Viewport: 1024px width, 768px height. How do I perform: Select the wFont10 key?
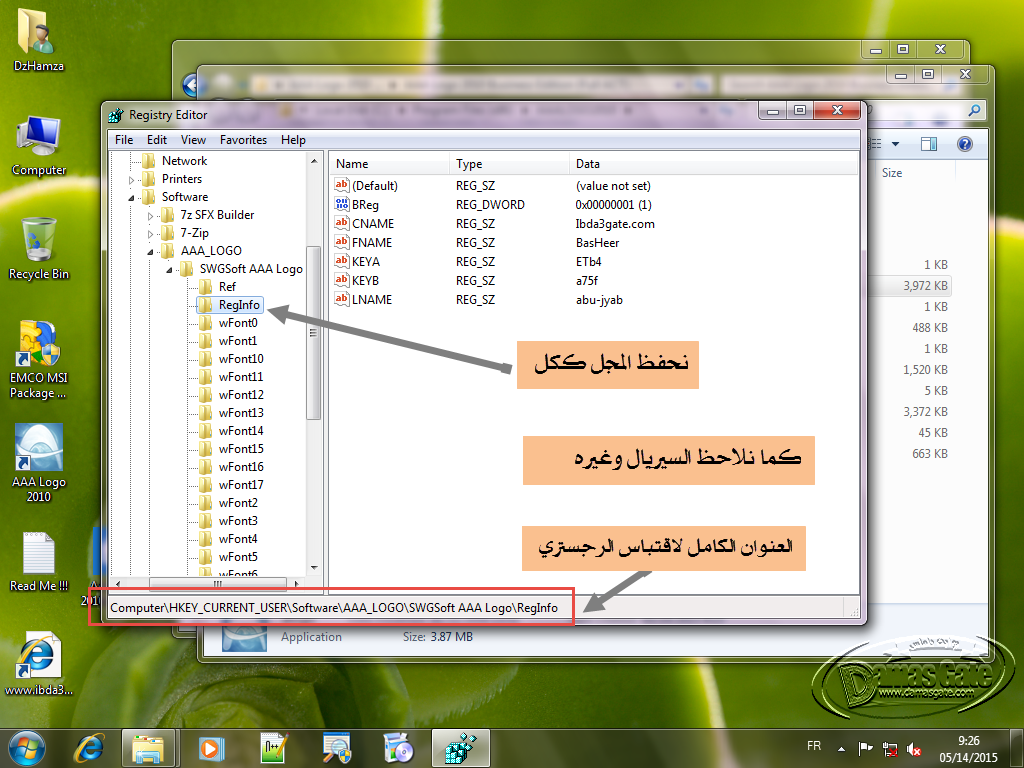(x=241, y=359)
